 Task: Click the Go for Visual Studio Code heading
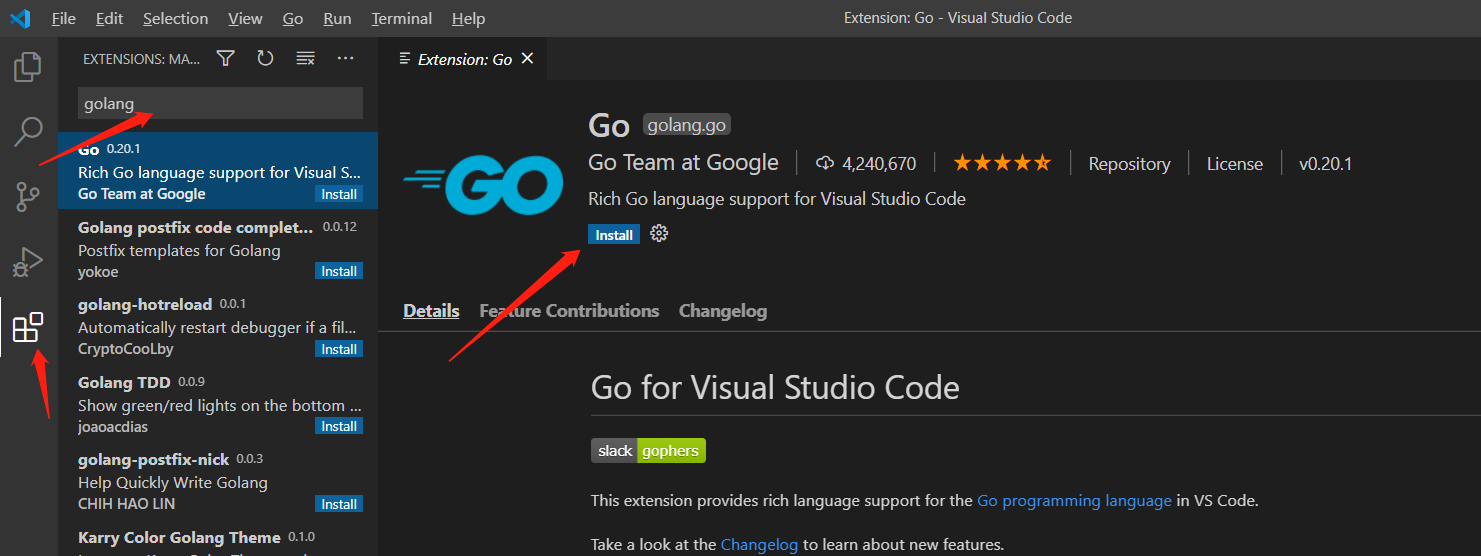point(775,387)
